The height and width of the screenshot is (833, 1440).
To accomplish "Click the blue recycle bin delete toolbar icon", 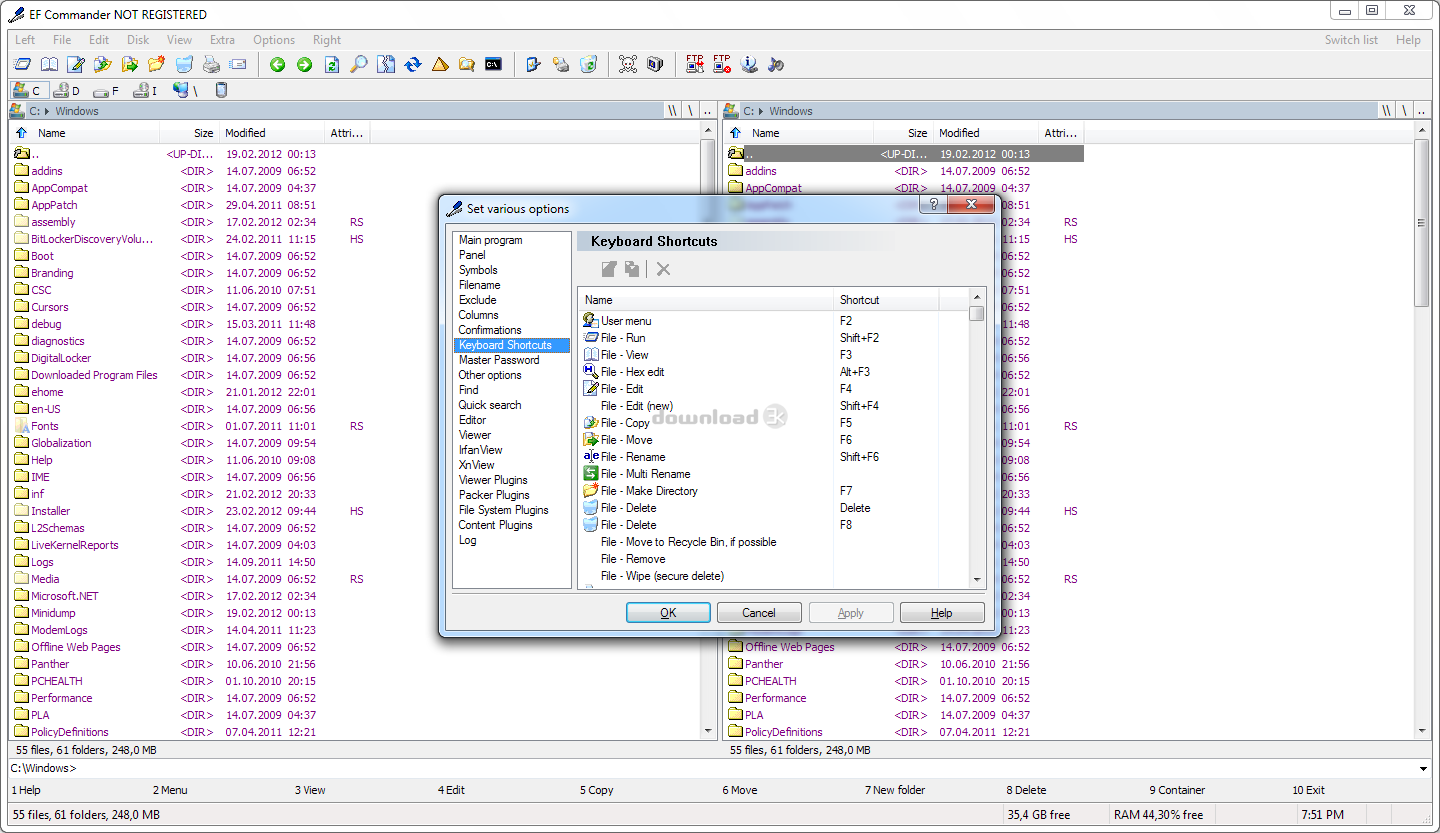I will tap(184, 64).
